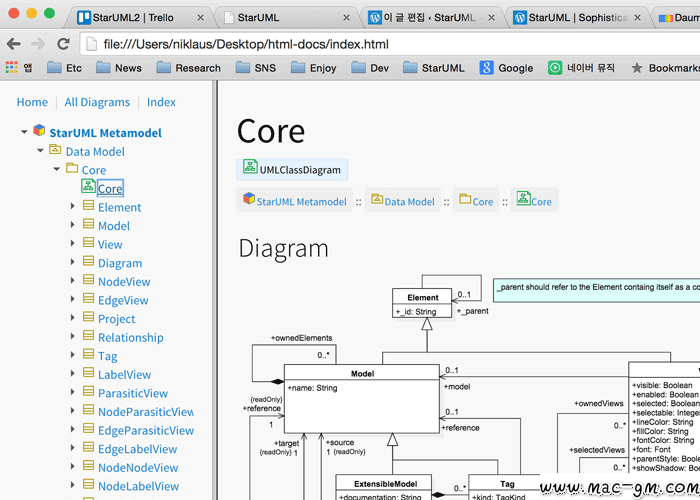The height and width of the screenshot is (500, 700).
Task: Click the class icon beside Element
Action: coord(88,206)
